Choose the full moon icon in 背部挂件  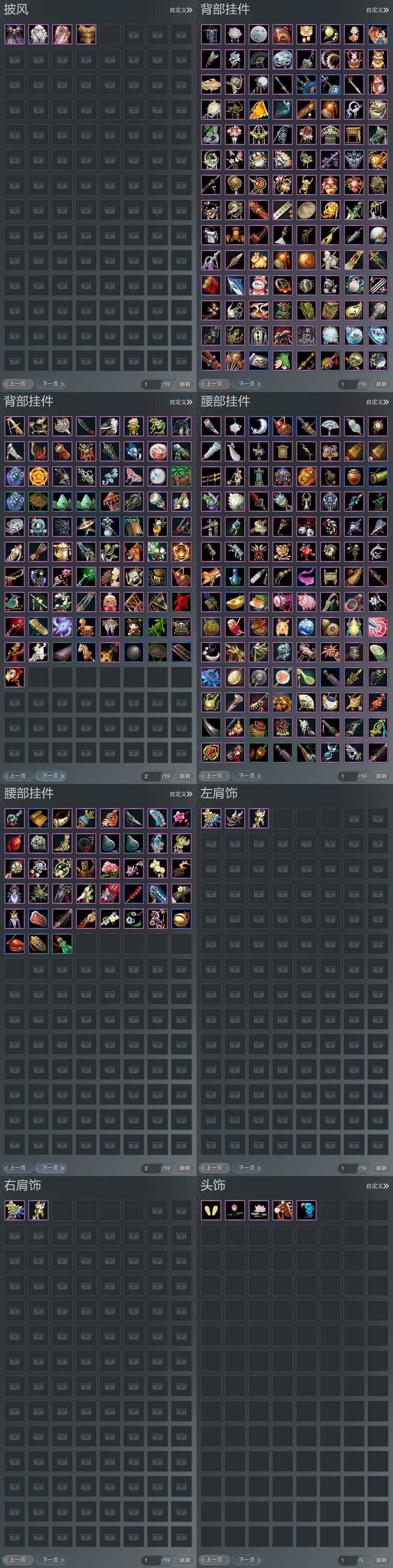pyautogui.click(x=258, y=34)
